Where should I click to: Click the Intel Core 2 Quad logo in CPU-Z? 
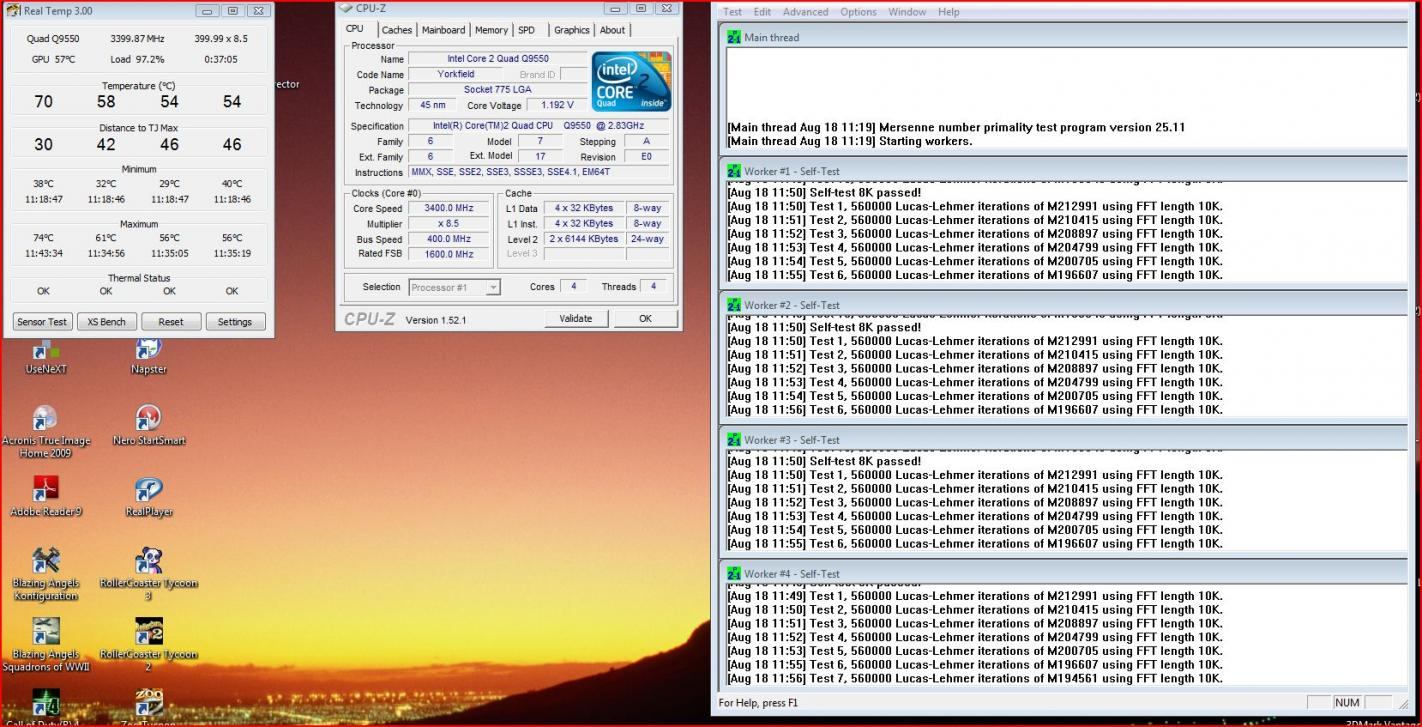(x=631, y=81)
